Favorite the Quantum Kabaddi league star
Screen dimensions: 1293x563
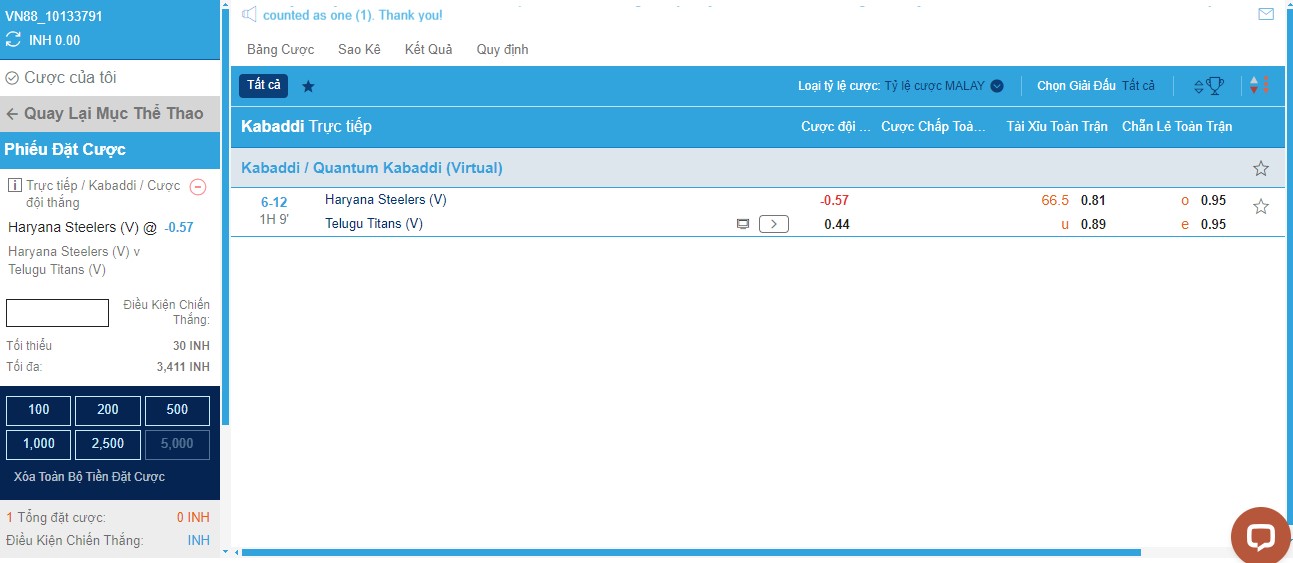point(1261,168)
